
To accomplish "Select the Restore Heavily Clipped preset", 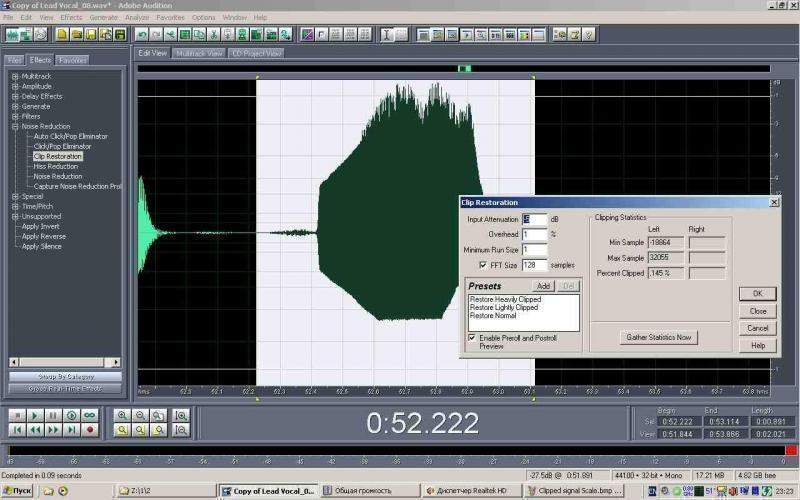I will pos(504,299).
